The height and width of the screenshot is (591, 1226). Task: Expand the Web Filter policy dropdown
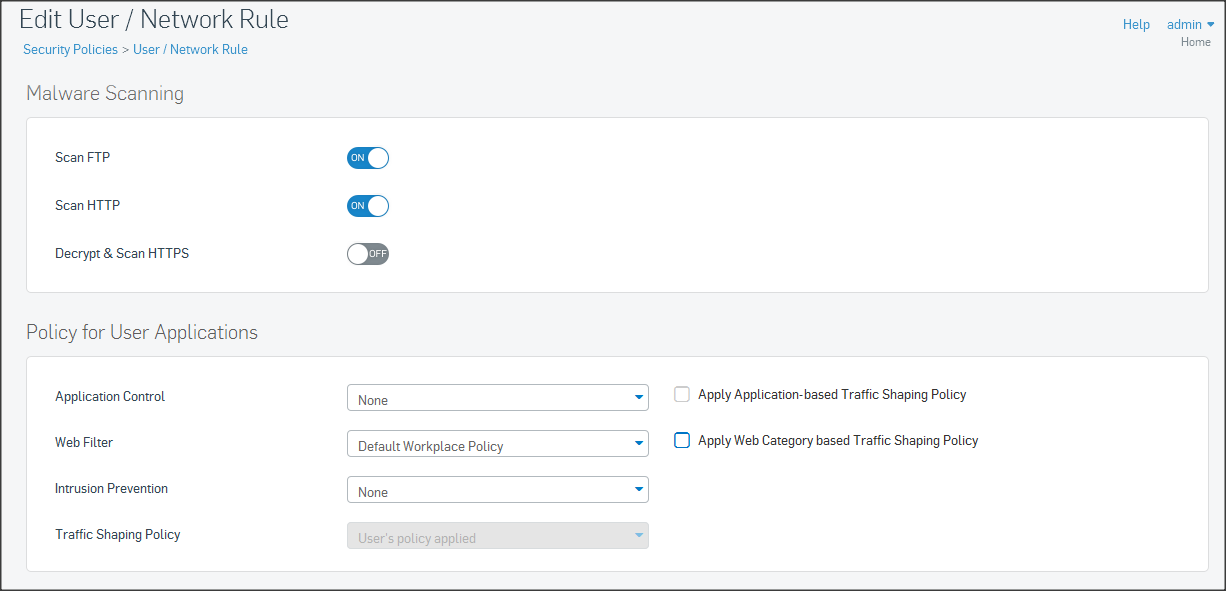coord(497,444)
